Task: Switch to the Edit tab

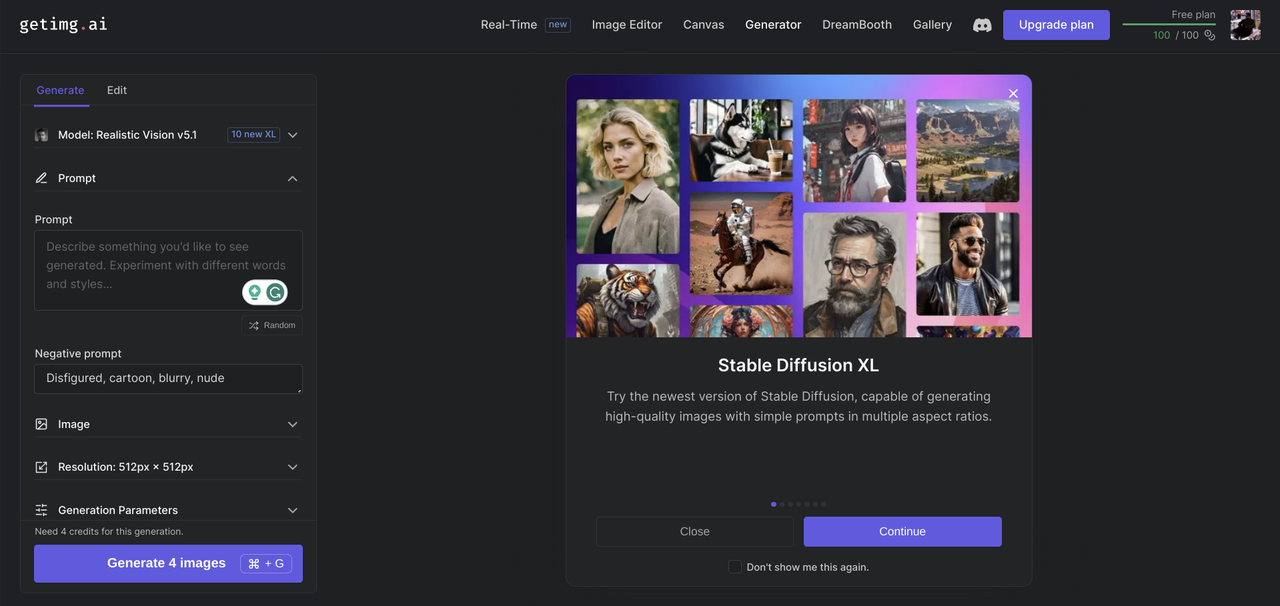Action: (117, 90)
